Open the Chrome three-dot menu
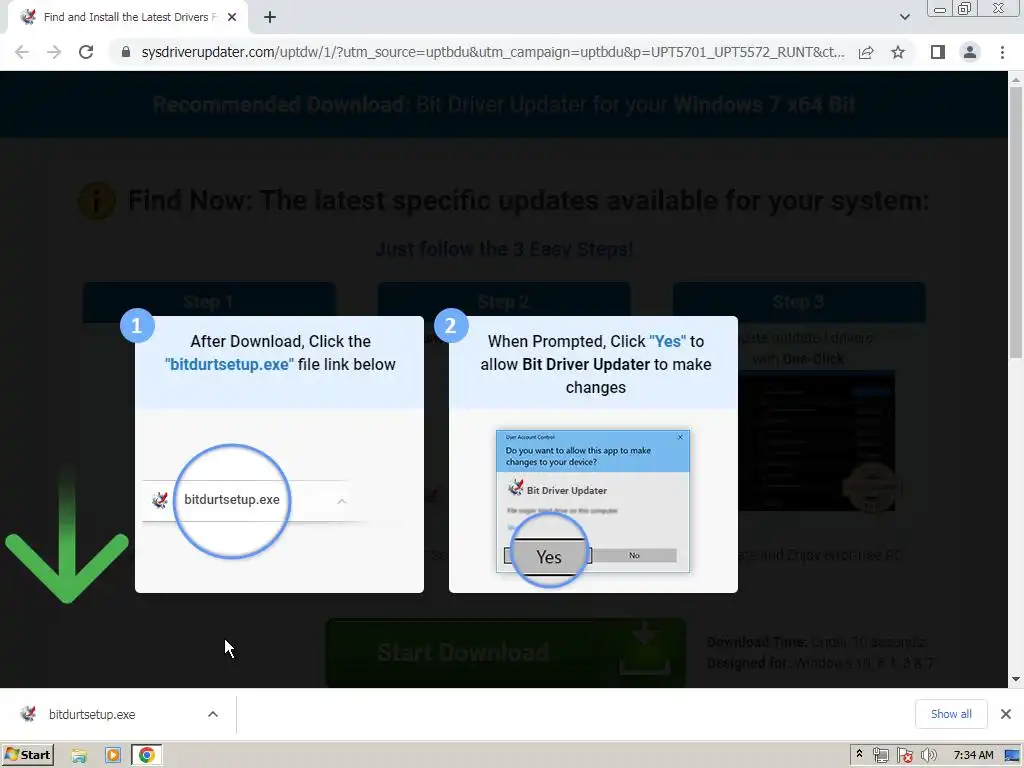The width and height of the screenshot is (1024, 768). pyautogui.click(x=1002, y=52)
